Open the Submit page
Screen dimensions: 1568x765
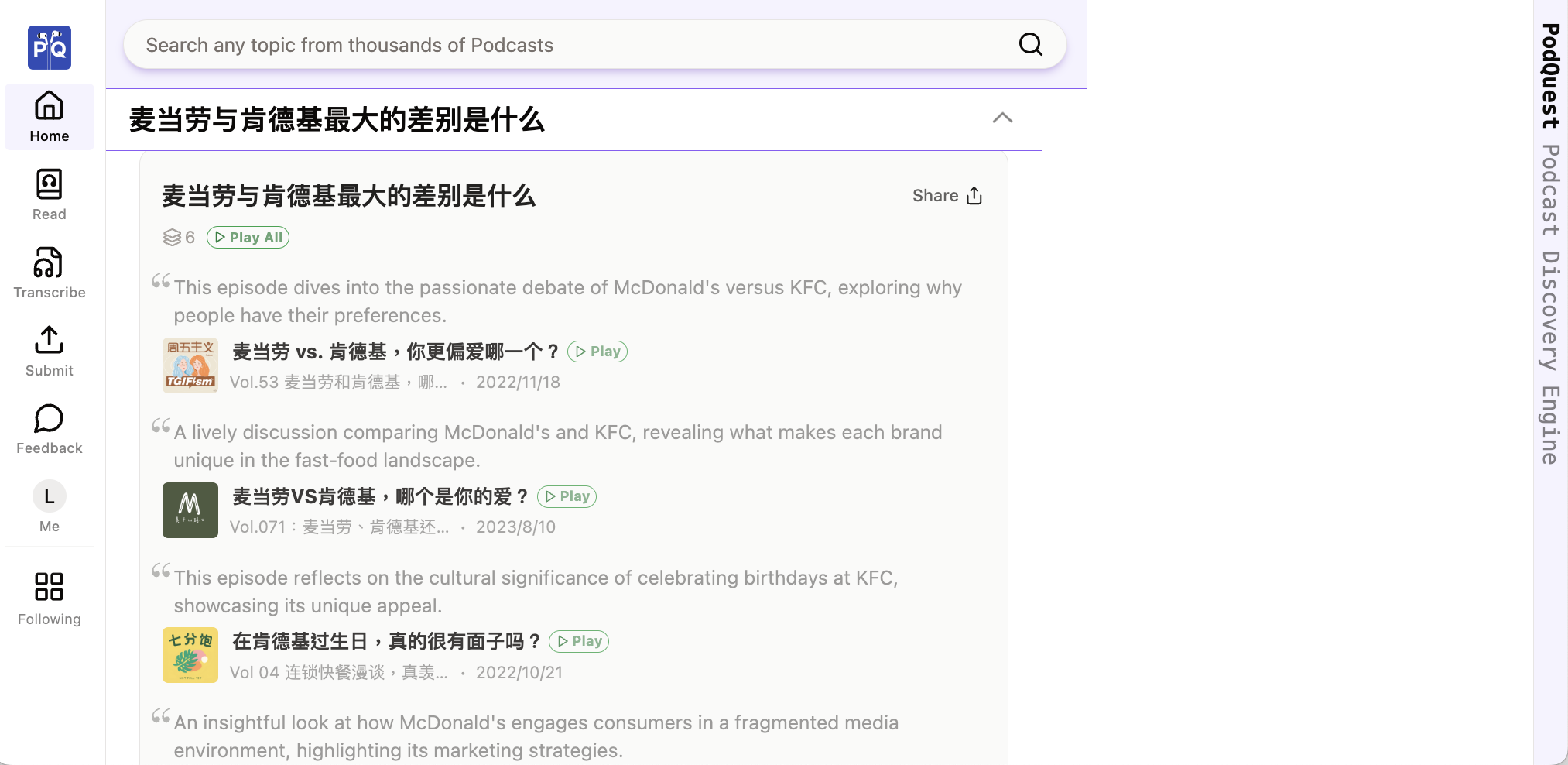tap(49, 351)
